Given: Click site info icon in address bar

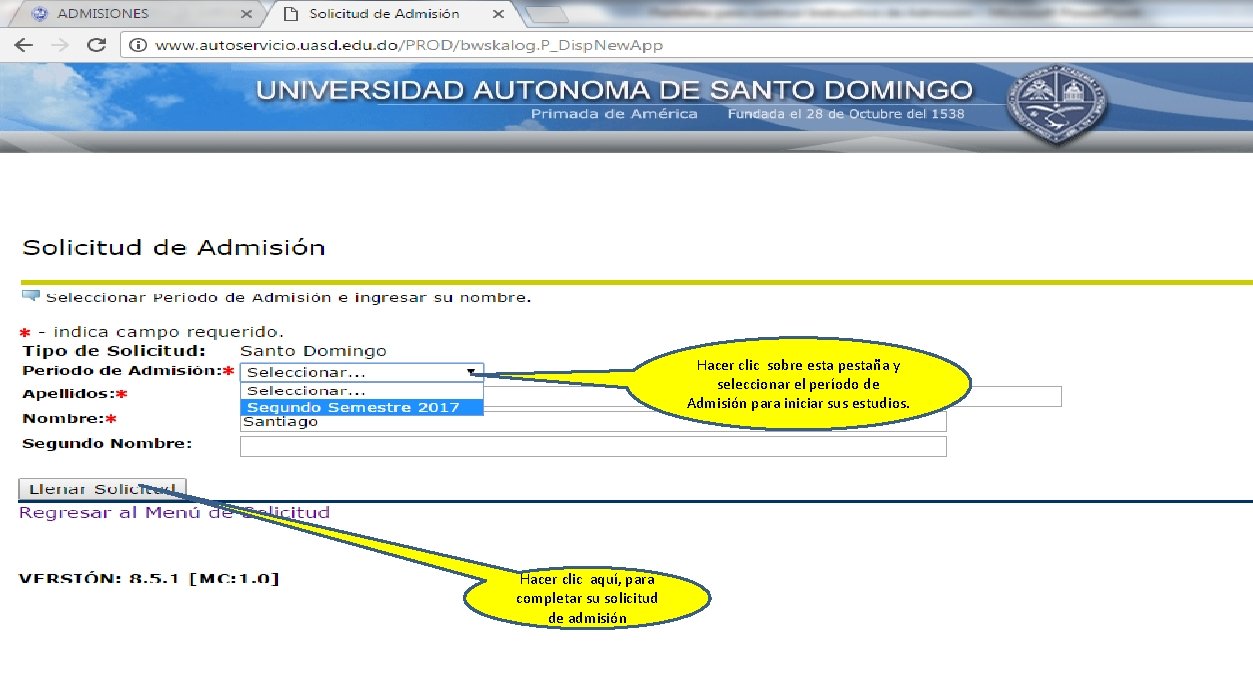Looking at the screenshot, I should point(138,45).
